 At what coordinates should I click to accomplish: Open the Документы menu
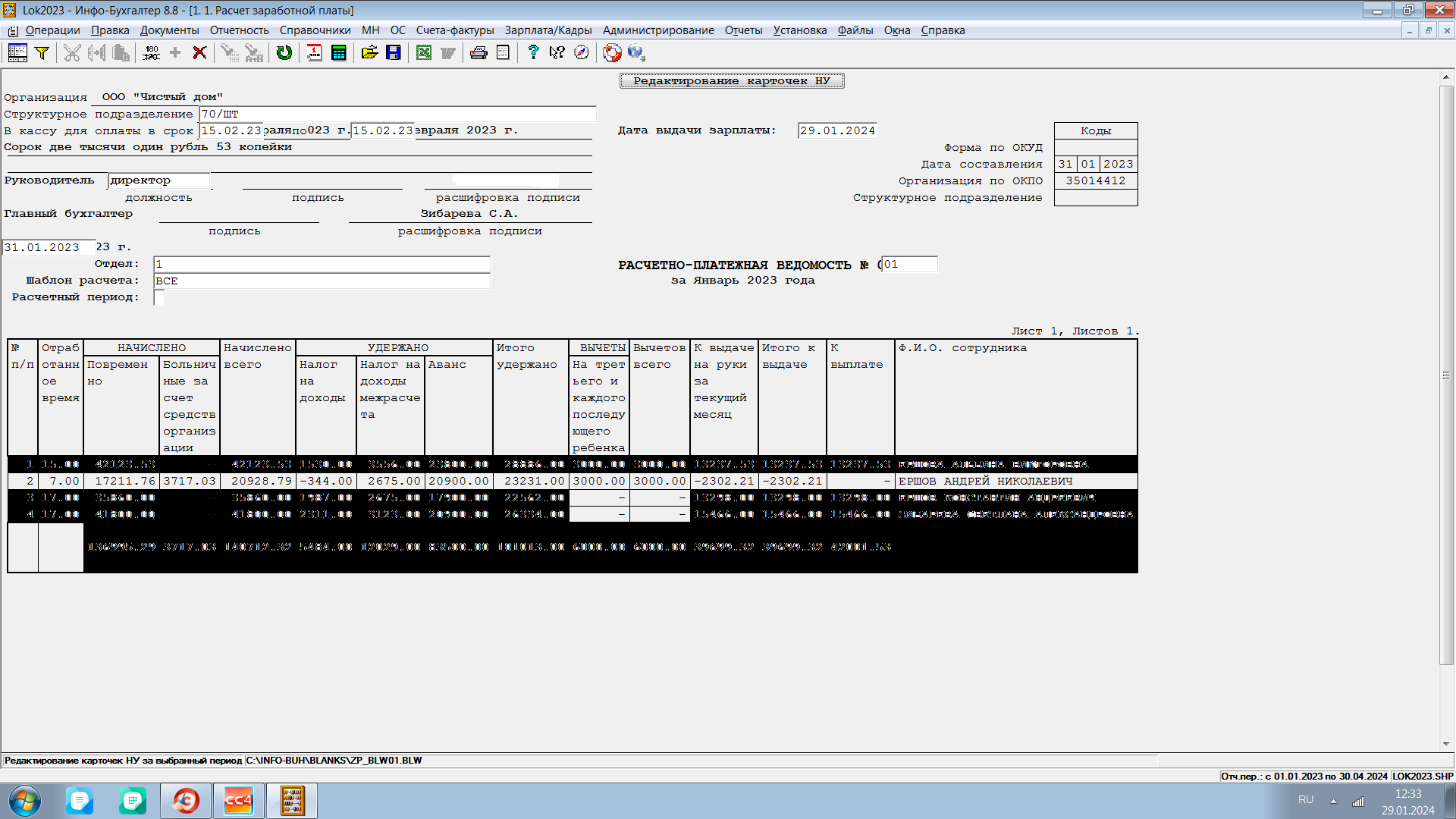point(169,30)
